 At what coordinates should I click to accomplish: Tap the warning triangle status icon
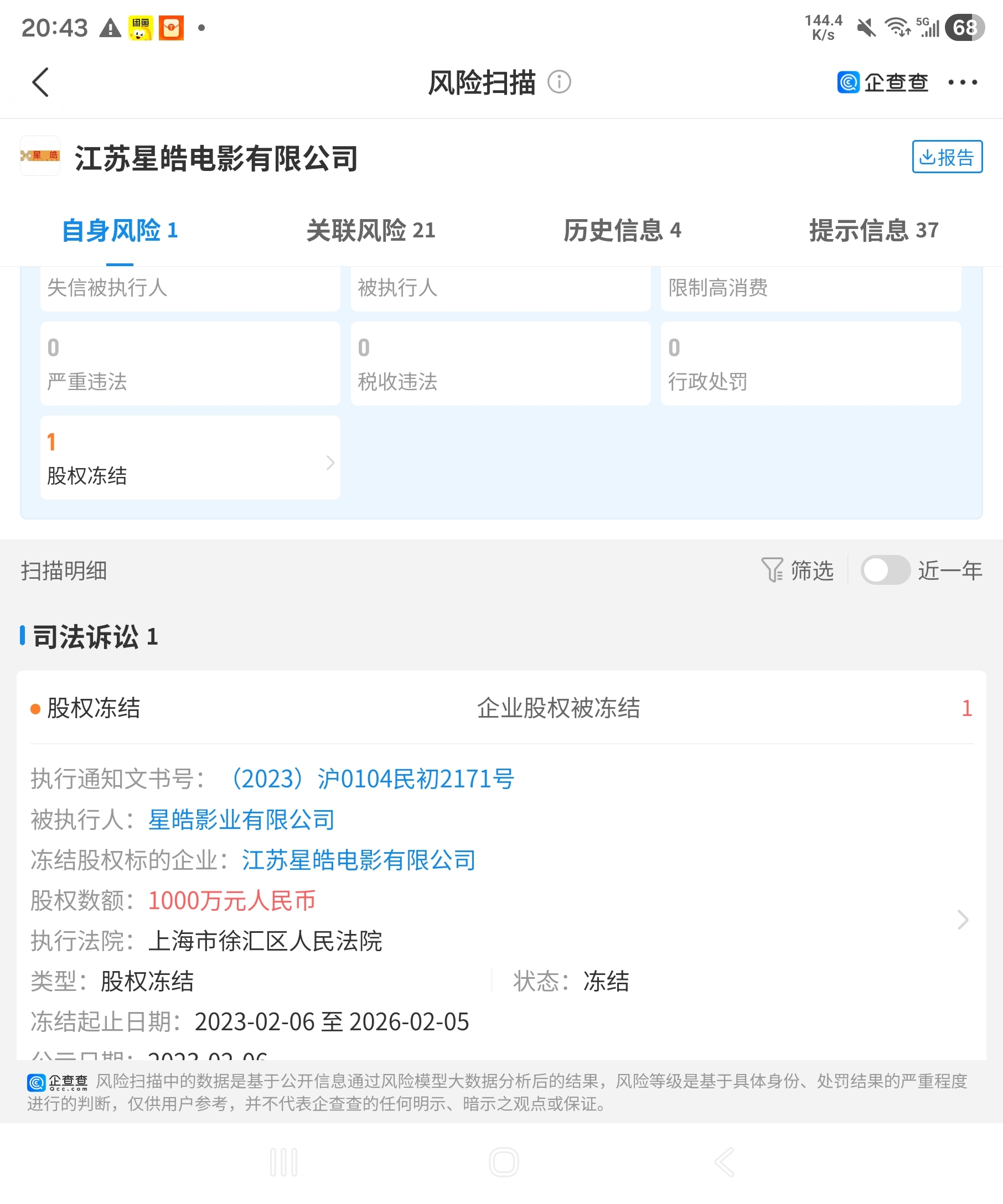[x=110, y=28]
